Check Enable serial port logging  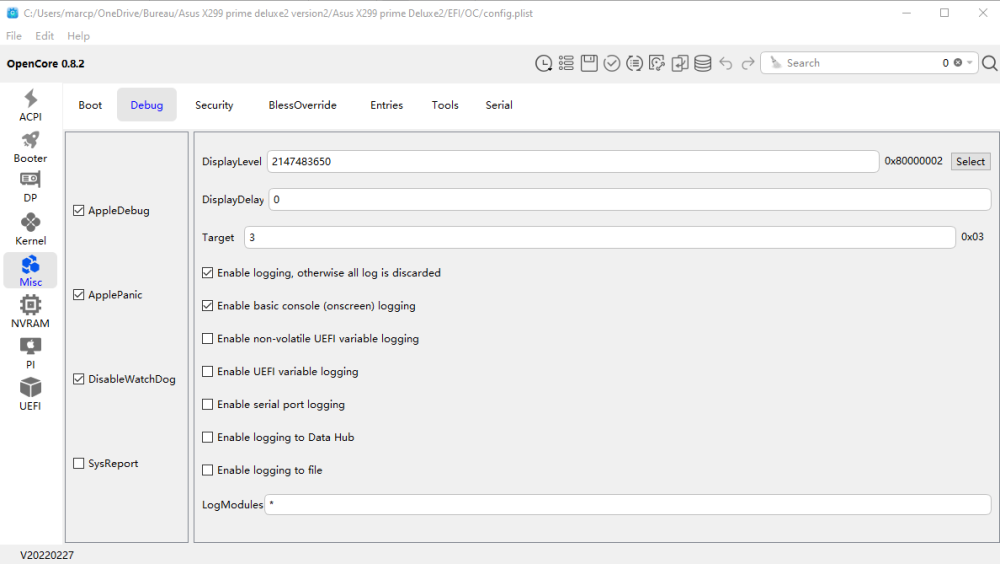pyautogui.click(x=207, y=404)
